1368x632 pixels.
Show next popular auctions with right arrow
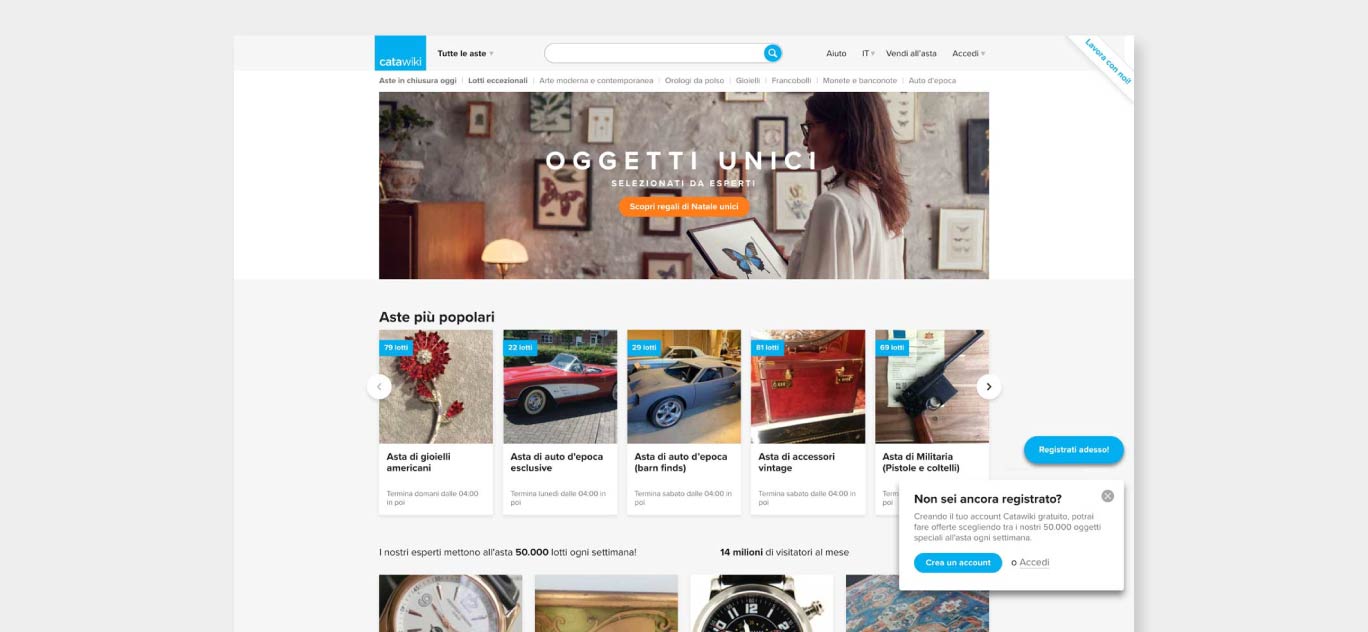(x=989, y=387)
